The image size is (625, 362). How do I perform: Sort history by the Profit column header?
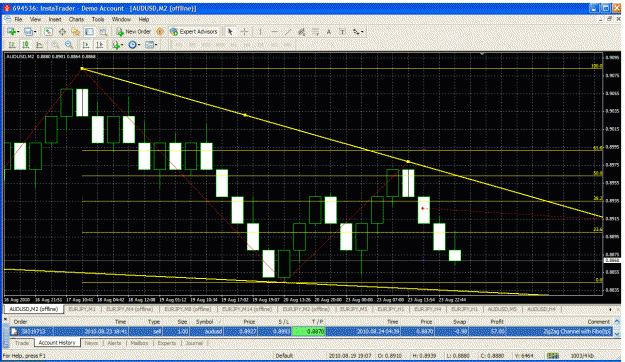pyautogui.click(x=497, y=322)
